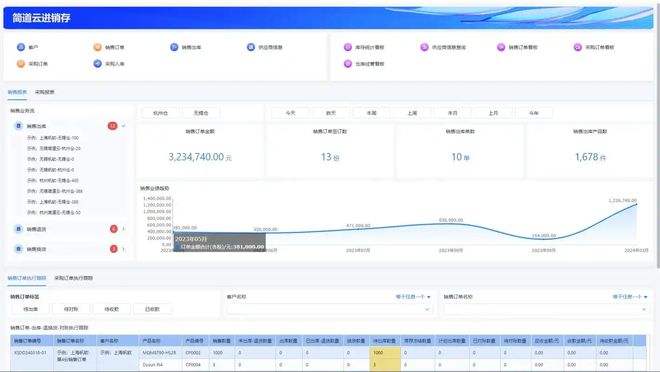Click the 销售订单编号 table column header
This screenshot has height=372, width=660.
pyautogui.click(x=32, y=340)
